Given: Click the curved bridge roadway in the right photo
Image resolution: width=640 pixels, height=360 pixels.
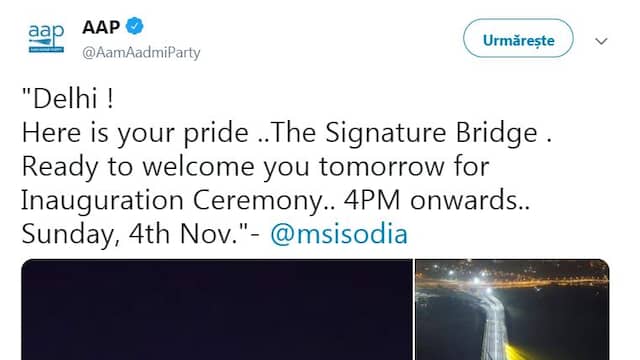Looking at the screenshot, I should click(492, 327).
